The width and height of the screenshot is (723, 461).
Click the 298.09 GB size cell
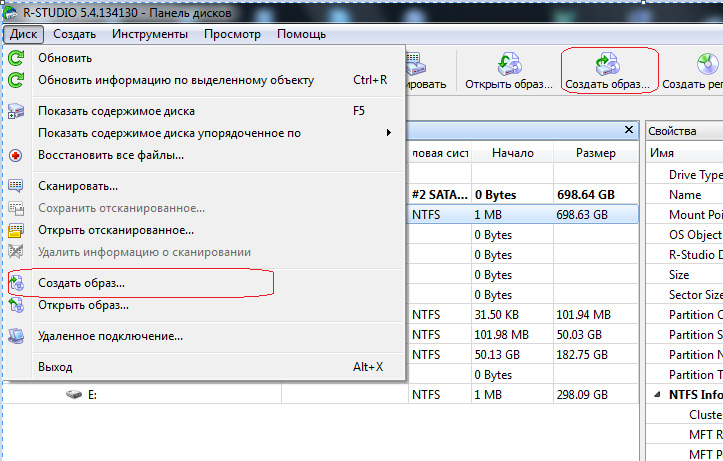(x=596, y=395)
